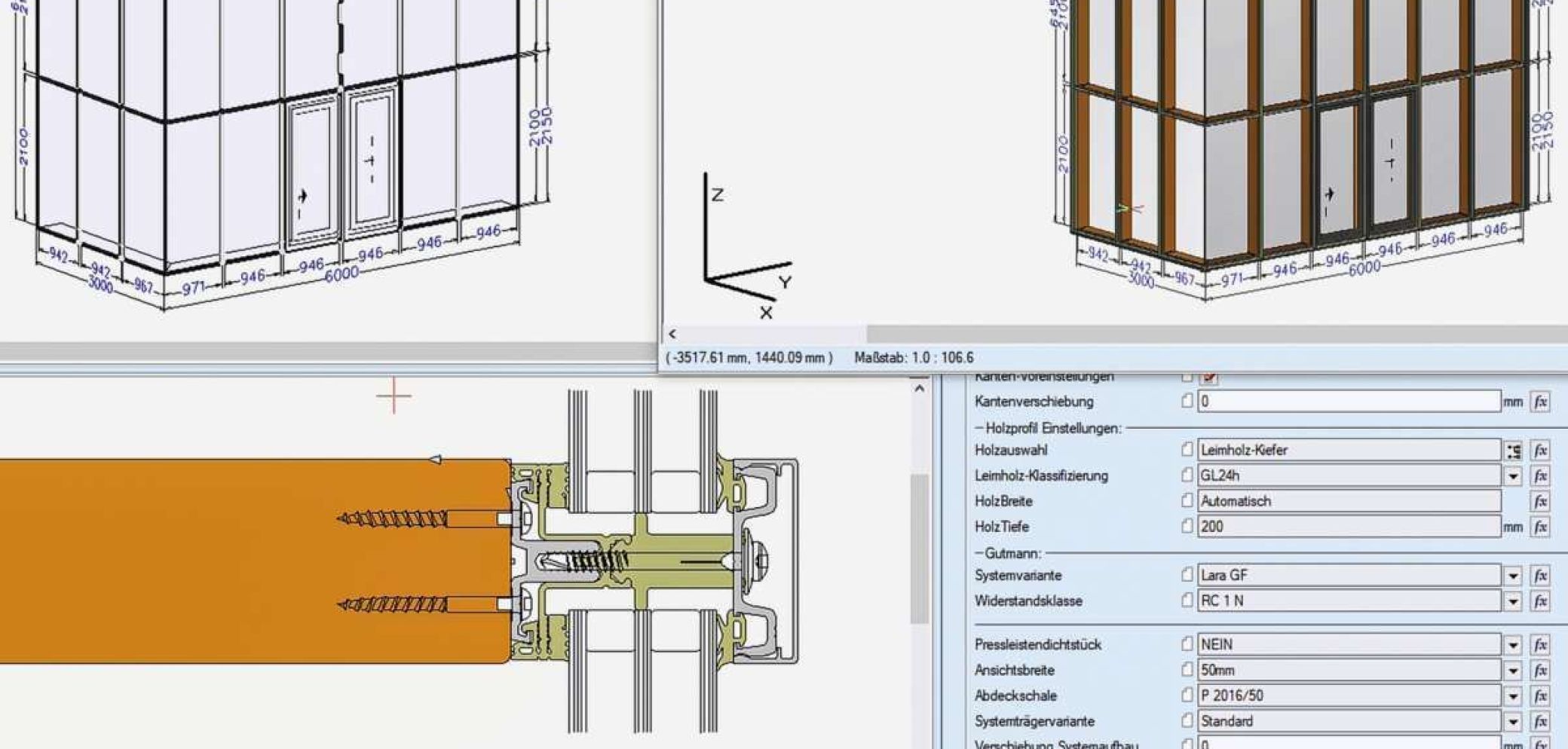Image resolution: width=1568 pixels, height=749 pixels.
Task: Click the HolzTiefe value field
Action: 1348,527
